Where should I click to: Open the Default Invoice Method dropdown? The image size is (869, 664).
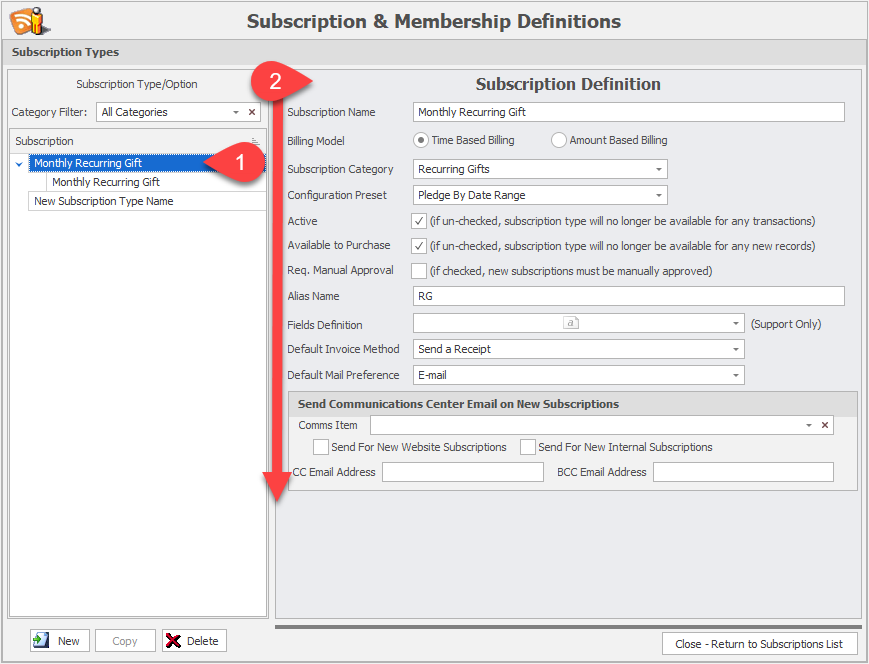coord(735,349)
